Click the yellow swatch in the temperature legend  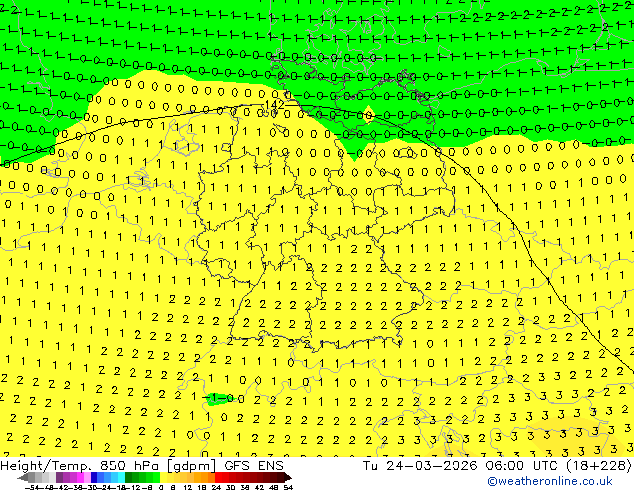click(163, 478)
